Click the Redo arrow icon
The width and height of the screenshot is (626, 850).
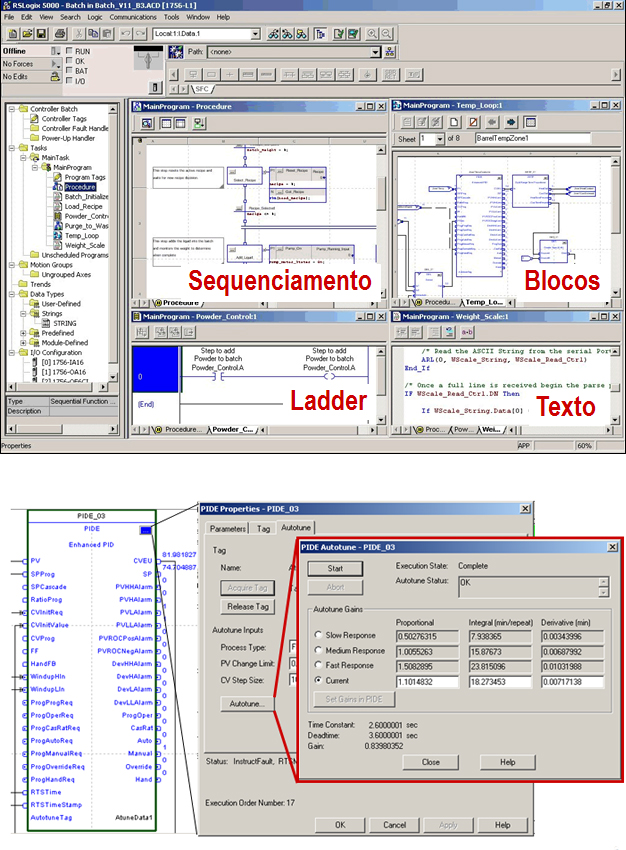[140, 34]
